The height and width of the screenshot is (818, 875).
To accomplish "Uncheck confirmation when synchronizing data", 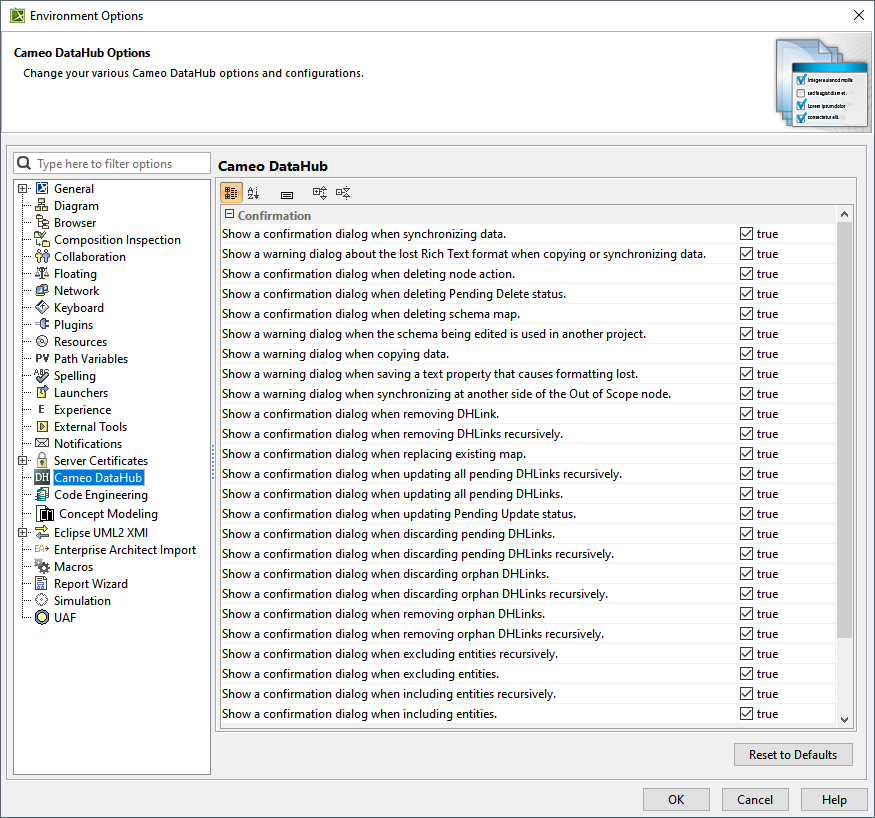I will coord(746,234).
